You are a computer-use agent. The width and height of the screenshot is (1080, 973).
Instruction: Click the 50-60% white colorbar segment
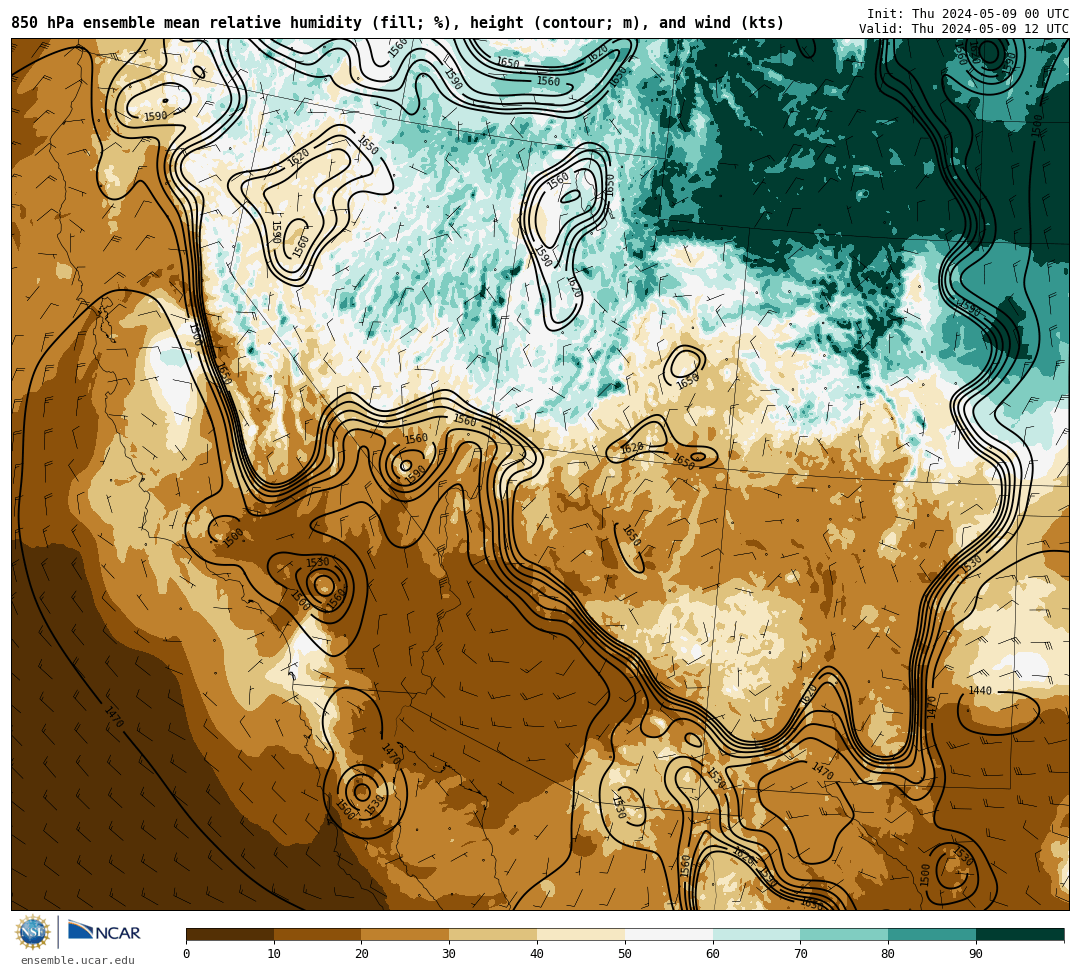point(669,934)
